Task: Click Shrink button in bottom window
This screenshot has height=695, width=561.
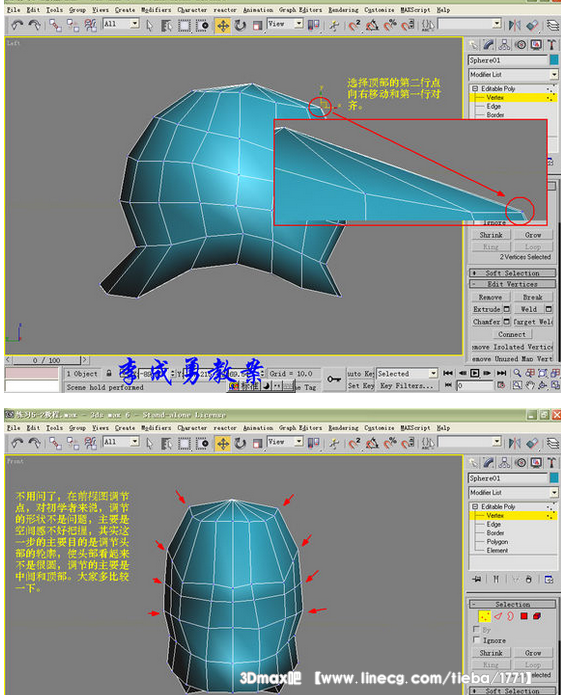Action: click(x=491, y=653)
